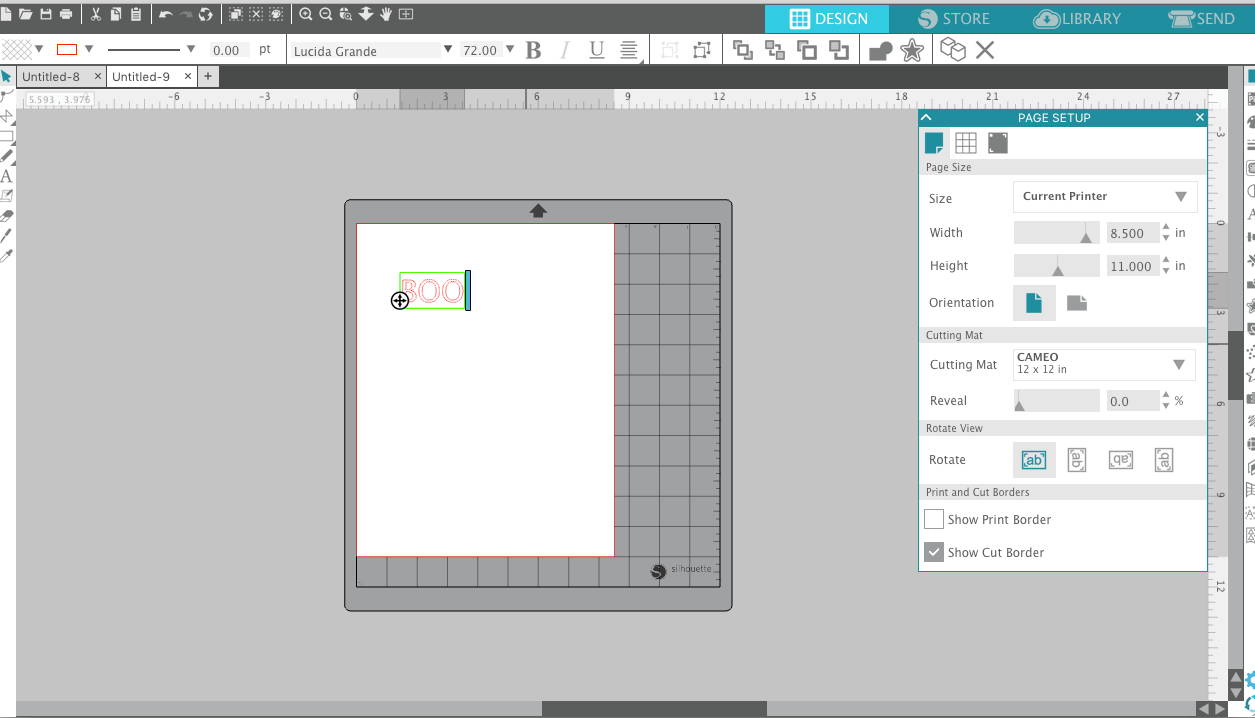Open the page Size Current Printer dropdown
The height and width of the screenshot is (718, 1255).
point(1105,196)
